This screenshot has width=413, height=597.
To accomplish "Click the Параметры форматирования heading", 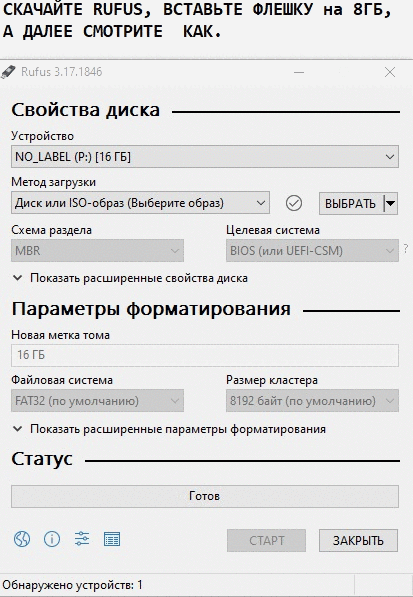I will [151, 309].
